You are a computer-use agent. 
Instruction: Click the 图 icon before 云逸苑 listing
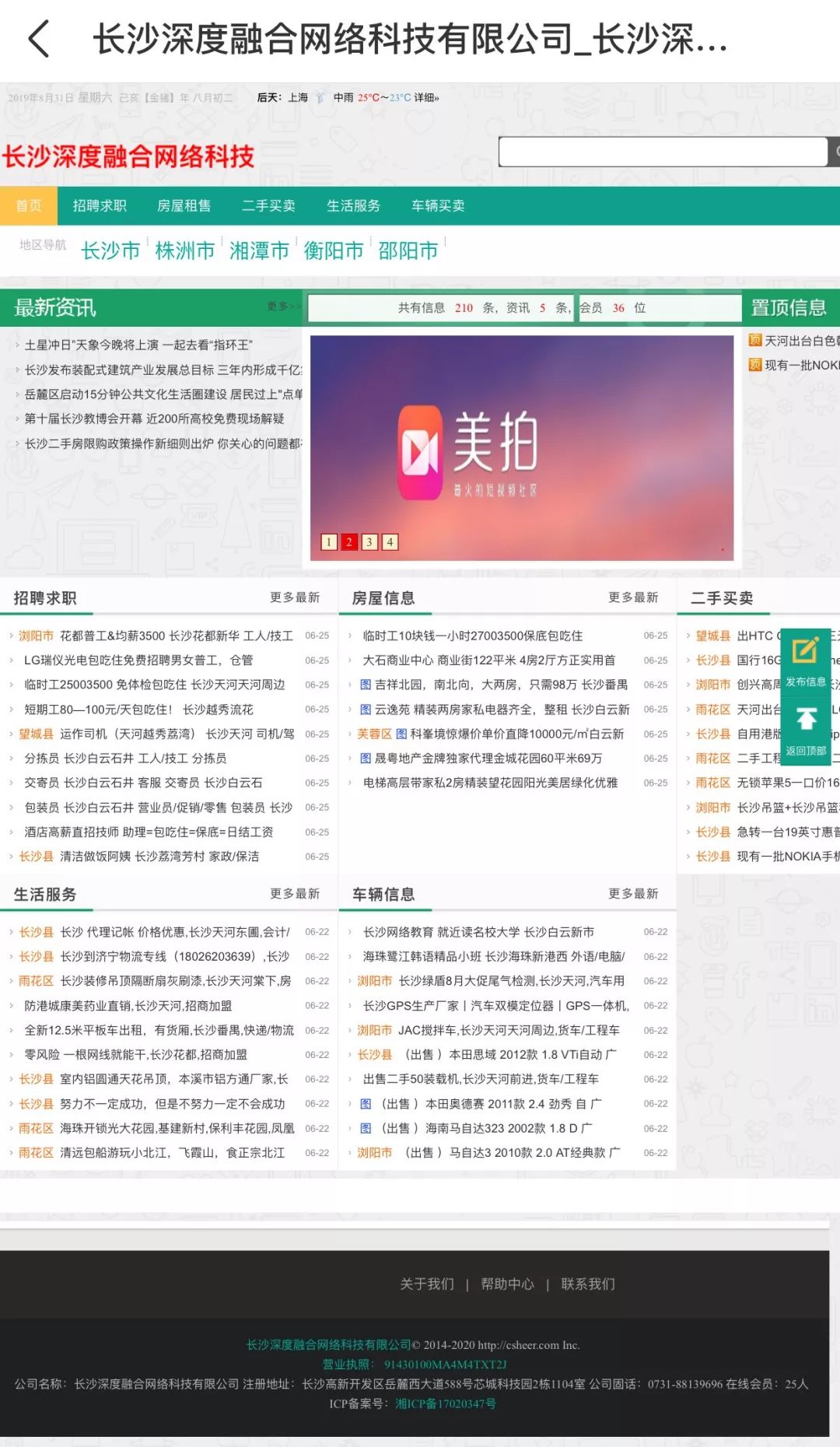pos(366,709)
